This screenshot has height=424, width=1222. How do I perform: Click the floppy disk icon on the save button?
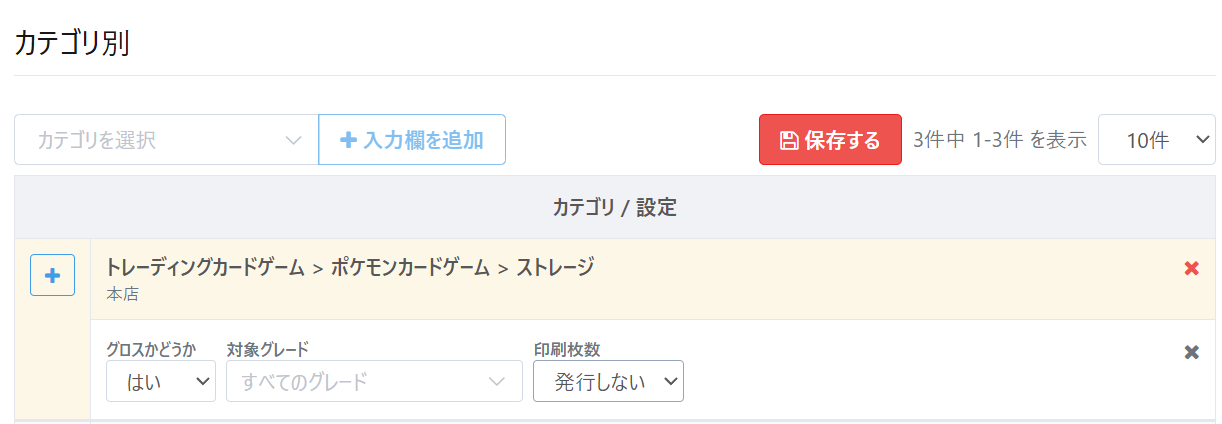[788, 140]
